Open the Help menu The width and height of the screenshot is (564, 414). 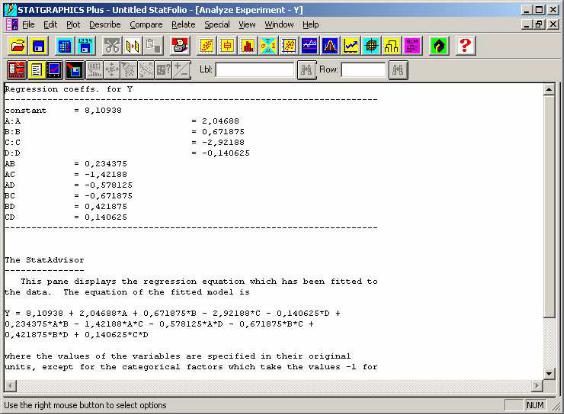click(310, 24)
